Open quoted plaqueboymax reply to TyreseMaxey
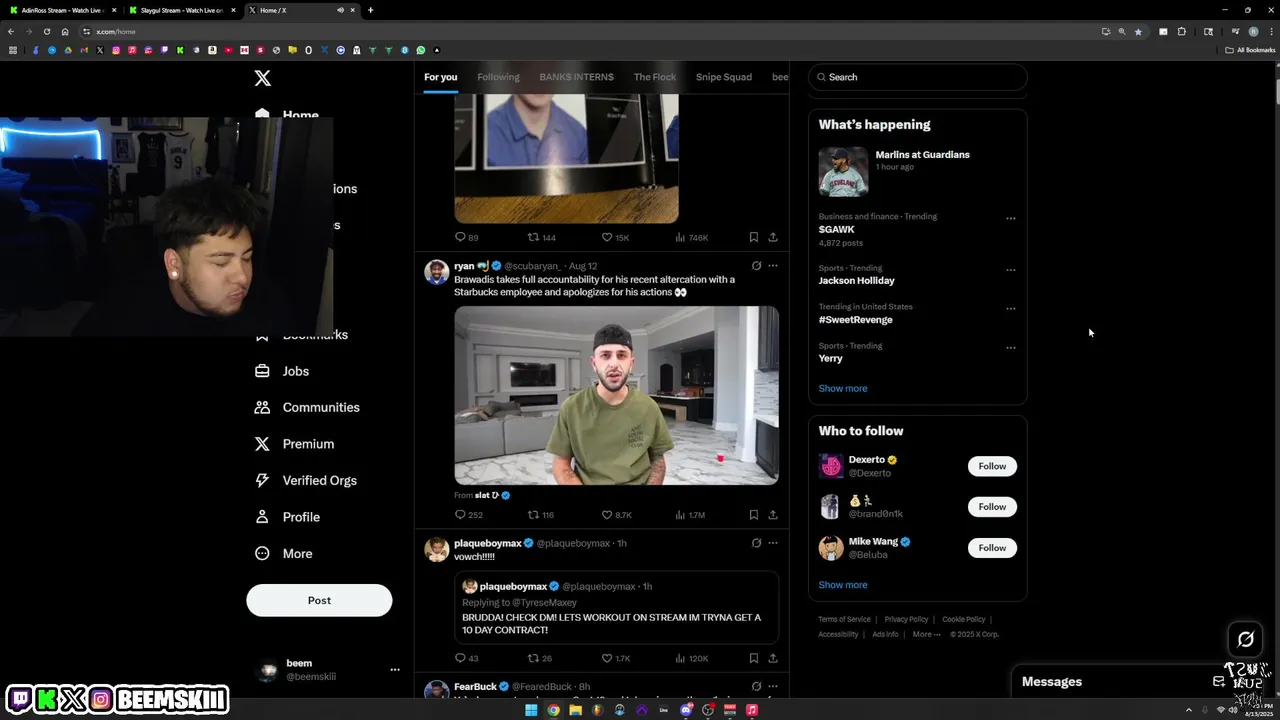Viewport: 1280px width, 720px height. (x=617, y=608)
